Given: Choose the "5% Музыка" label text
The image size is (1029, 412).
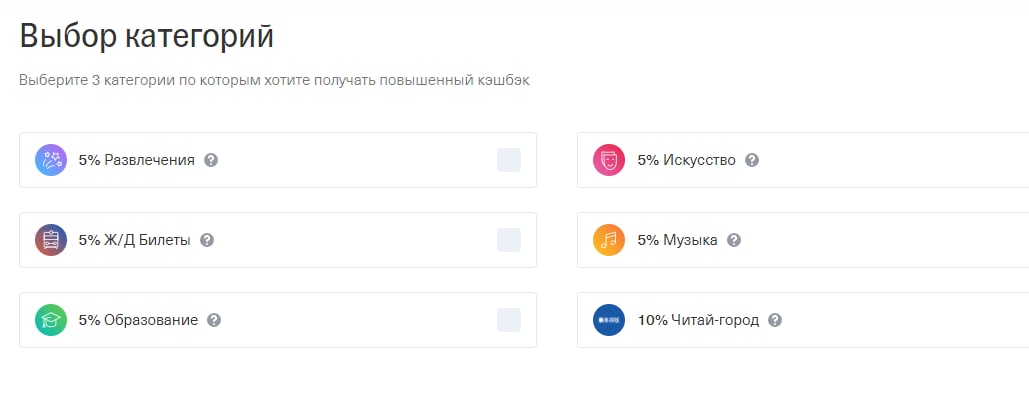Looking at the screenshot, I should [x=677, y=240].
